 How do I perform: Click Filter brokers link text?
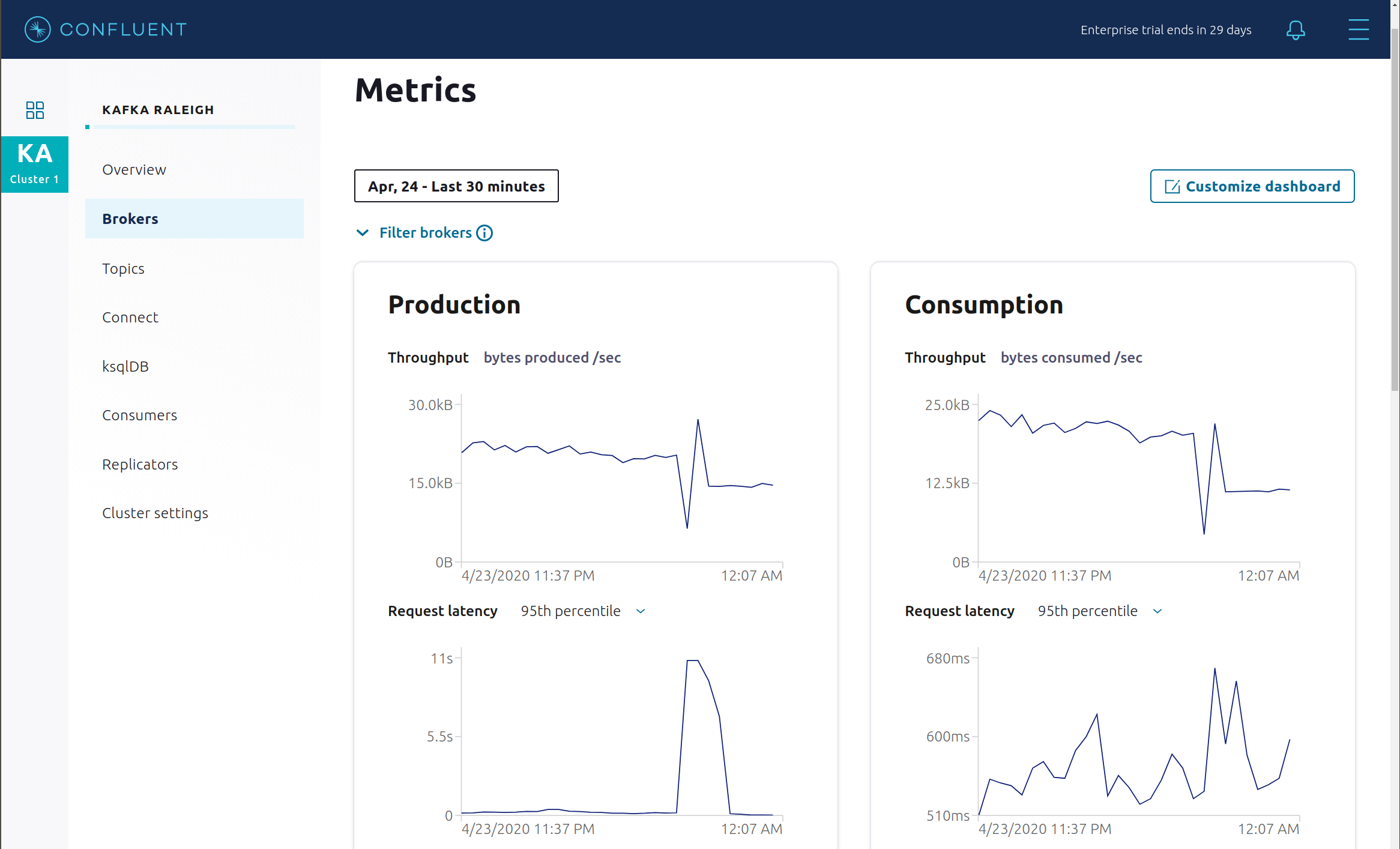pyautogui.click(x=426, y=233)
